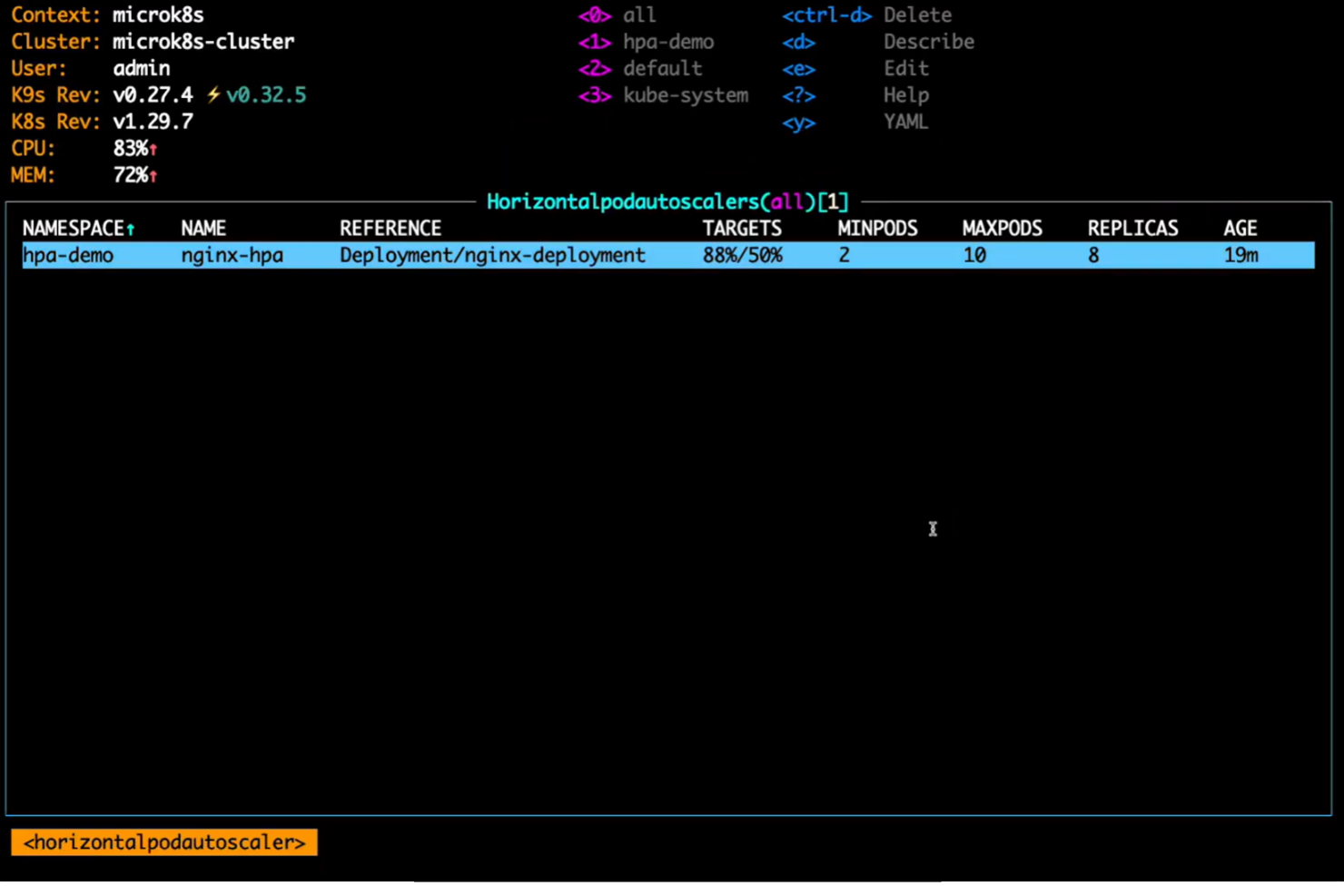Click the lightning bolt update icon
Screen dimensions: 1344x896
213,94
